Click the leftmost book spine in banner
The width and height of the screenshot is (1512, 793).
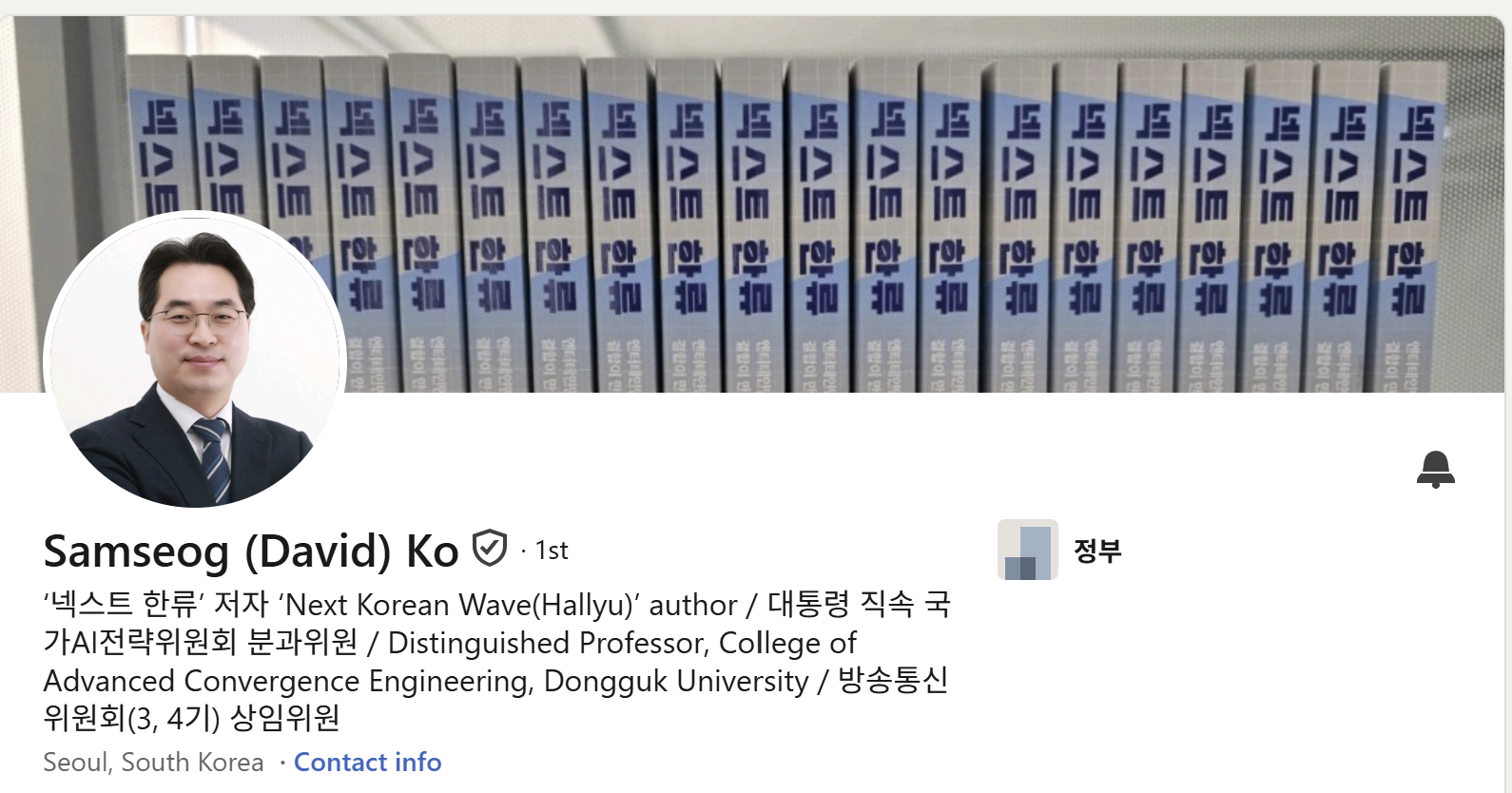coord(158,143)
